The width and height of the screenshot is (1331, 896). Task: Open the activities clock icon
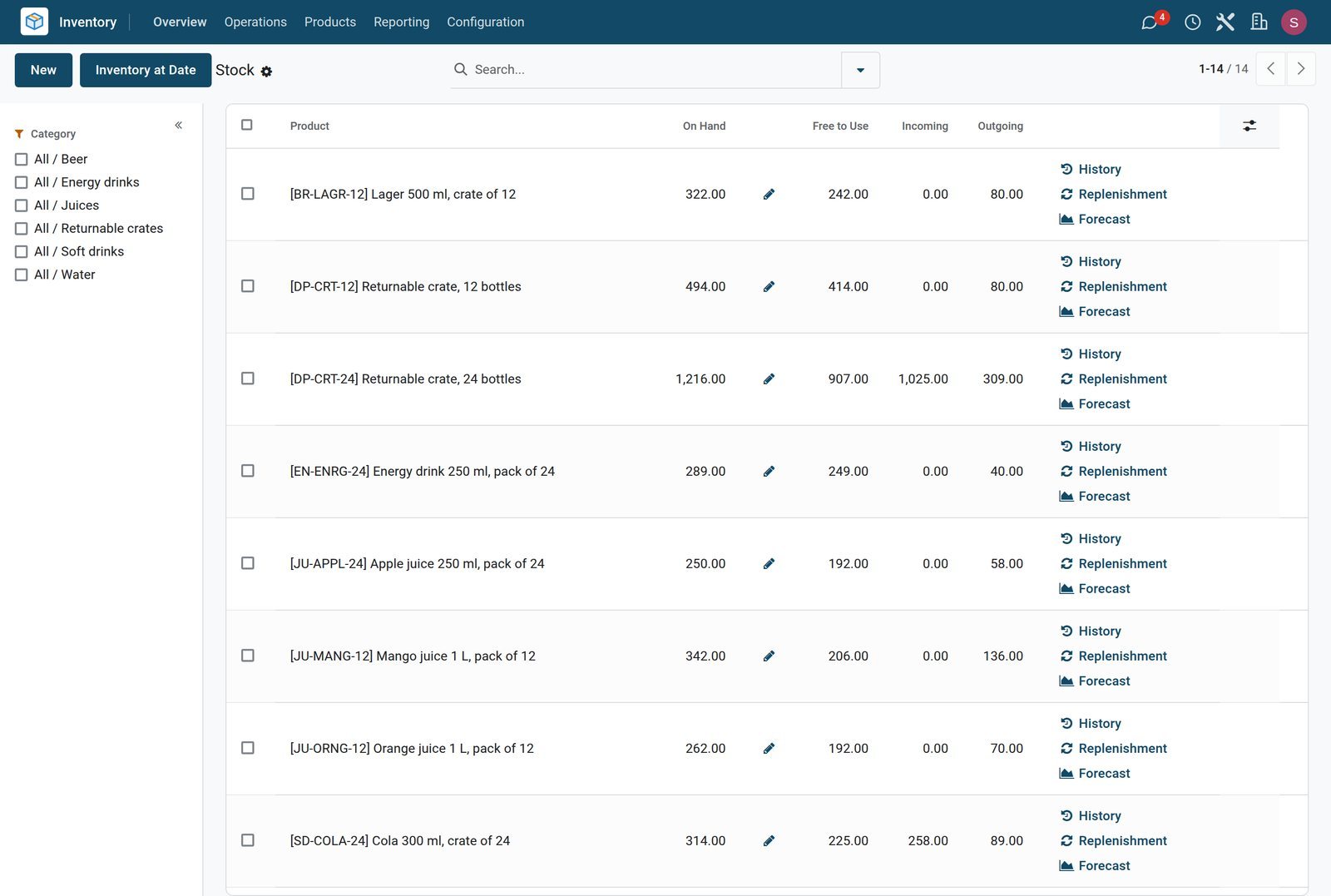point(1192,22)
